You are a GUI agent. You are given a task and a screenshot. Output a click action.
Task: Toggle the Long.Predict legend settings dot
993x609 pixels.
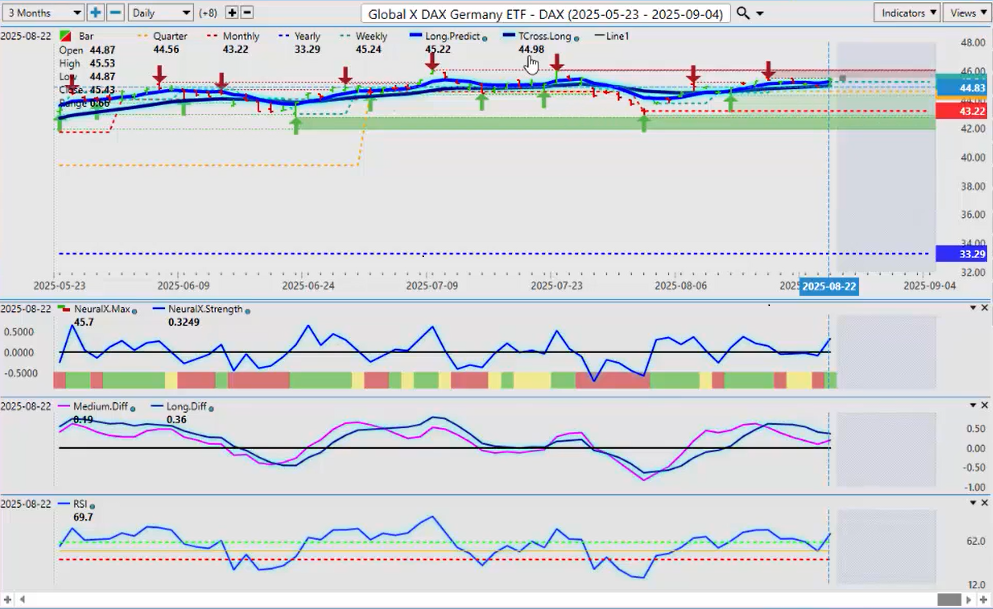coord(486,37)
